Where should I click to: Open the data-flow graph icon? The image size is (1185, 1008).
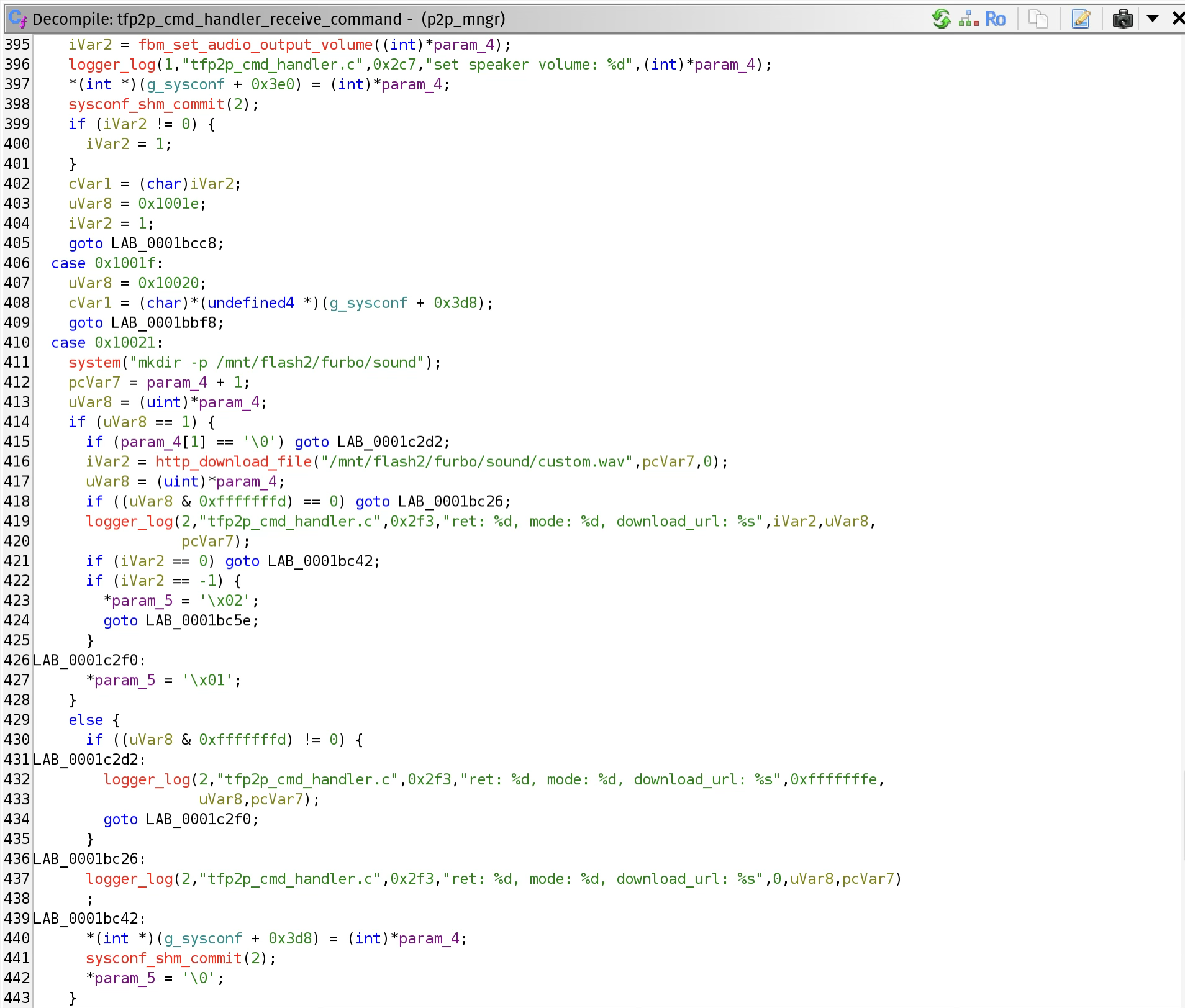pos(968,19)
